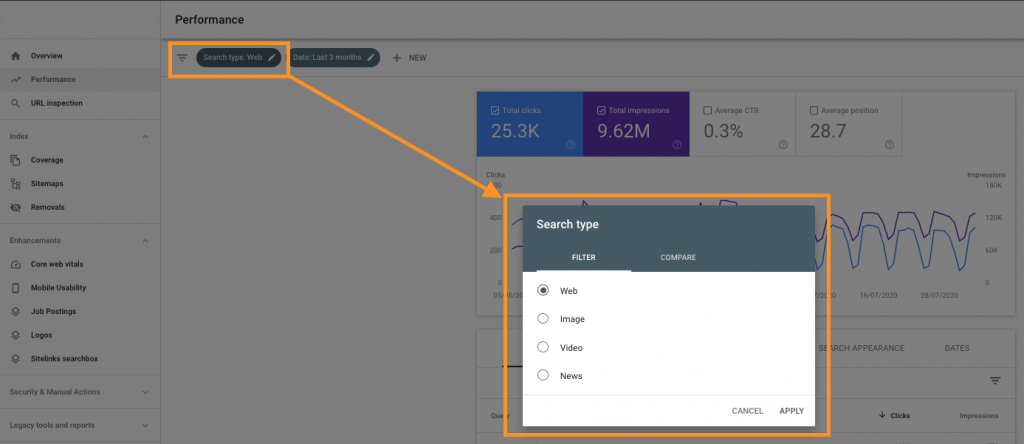The image size is (1024, 444).
Task: Select the Video radio button
Action: click(x=543, y=347)
